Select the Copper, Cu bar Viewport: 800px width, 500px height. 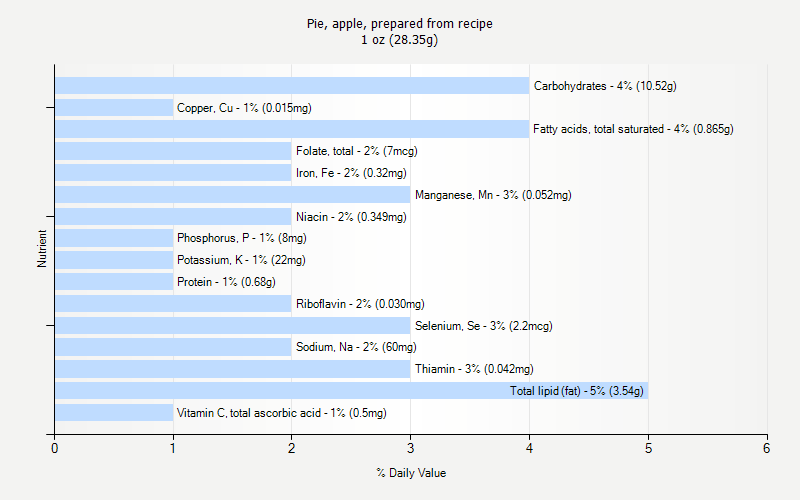click(x=114, y=108)
